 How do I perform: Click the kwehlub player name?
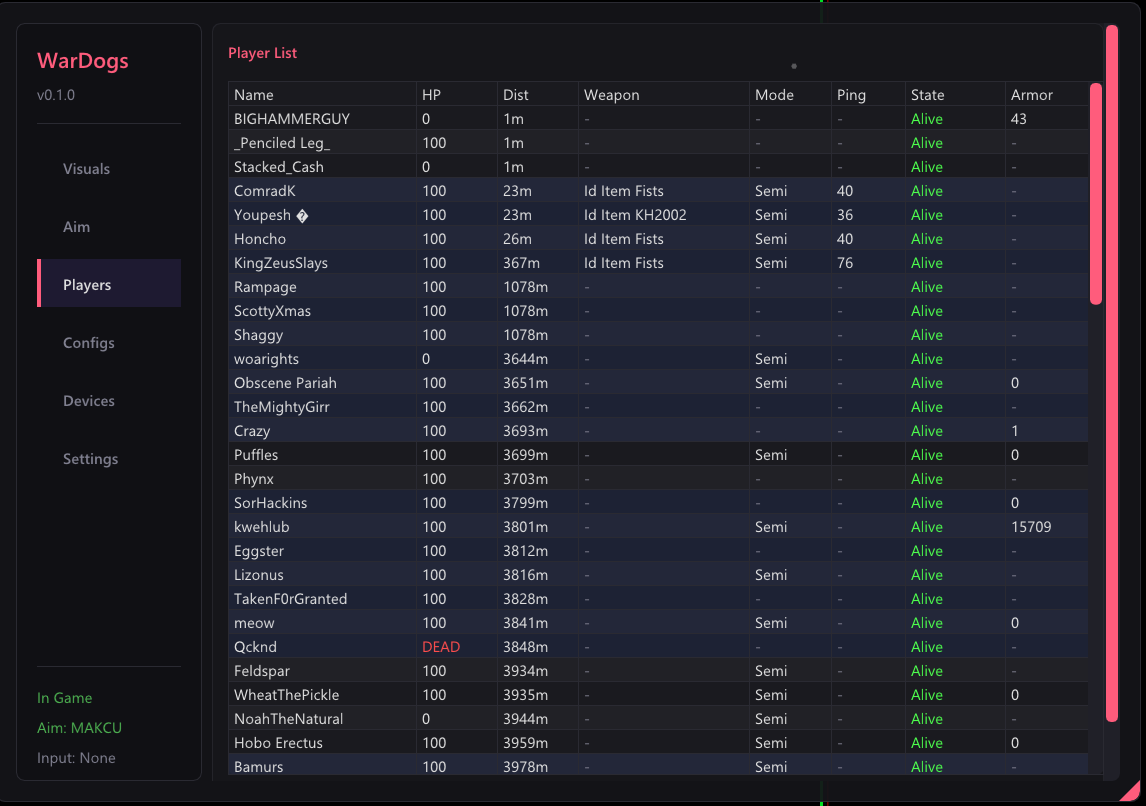pyautogui.click(x=262, y=527)
